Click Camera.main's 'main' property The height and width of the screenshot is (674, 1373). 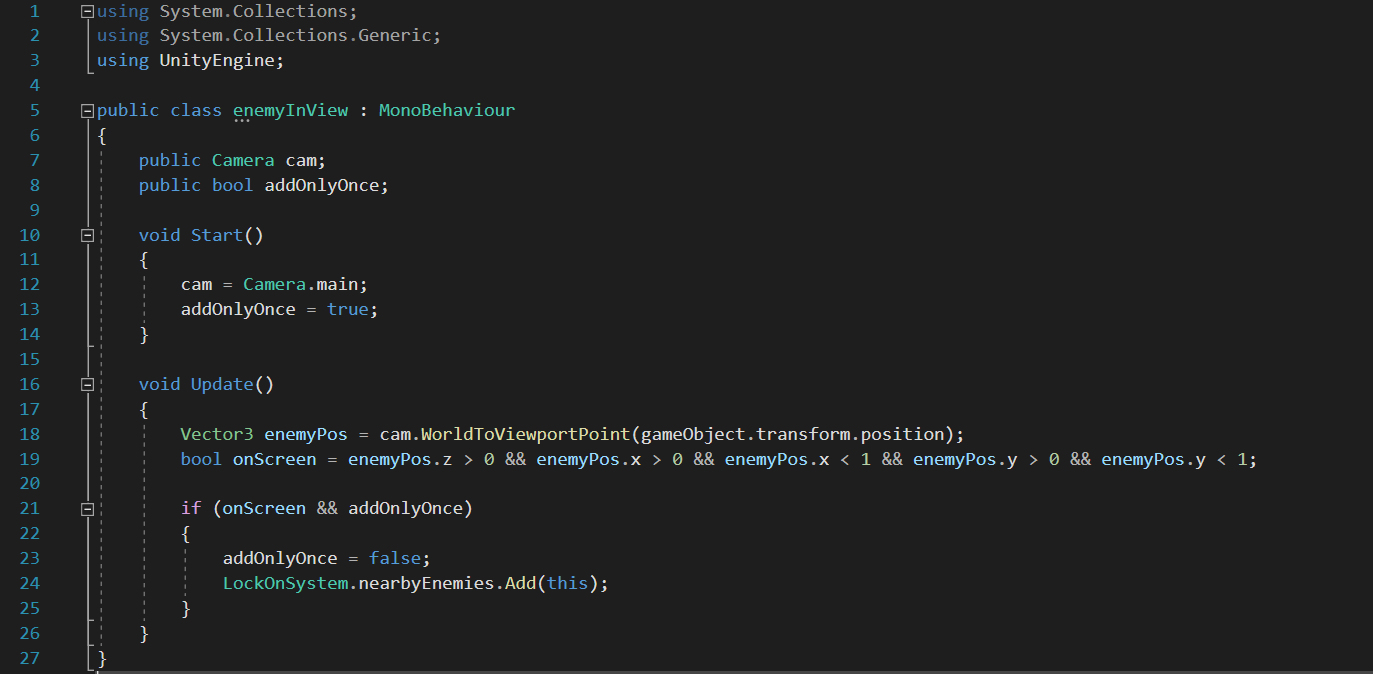coord(342,284)
